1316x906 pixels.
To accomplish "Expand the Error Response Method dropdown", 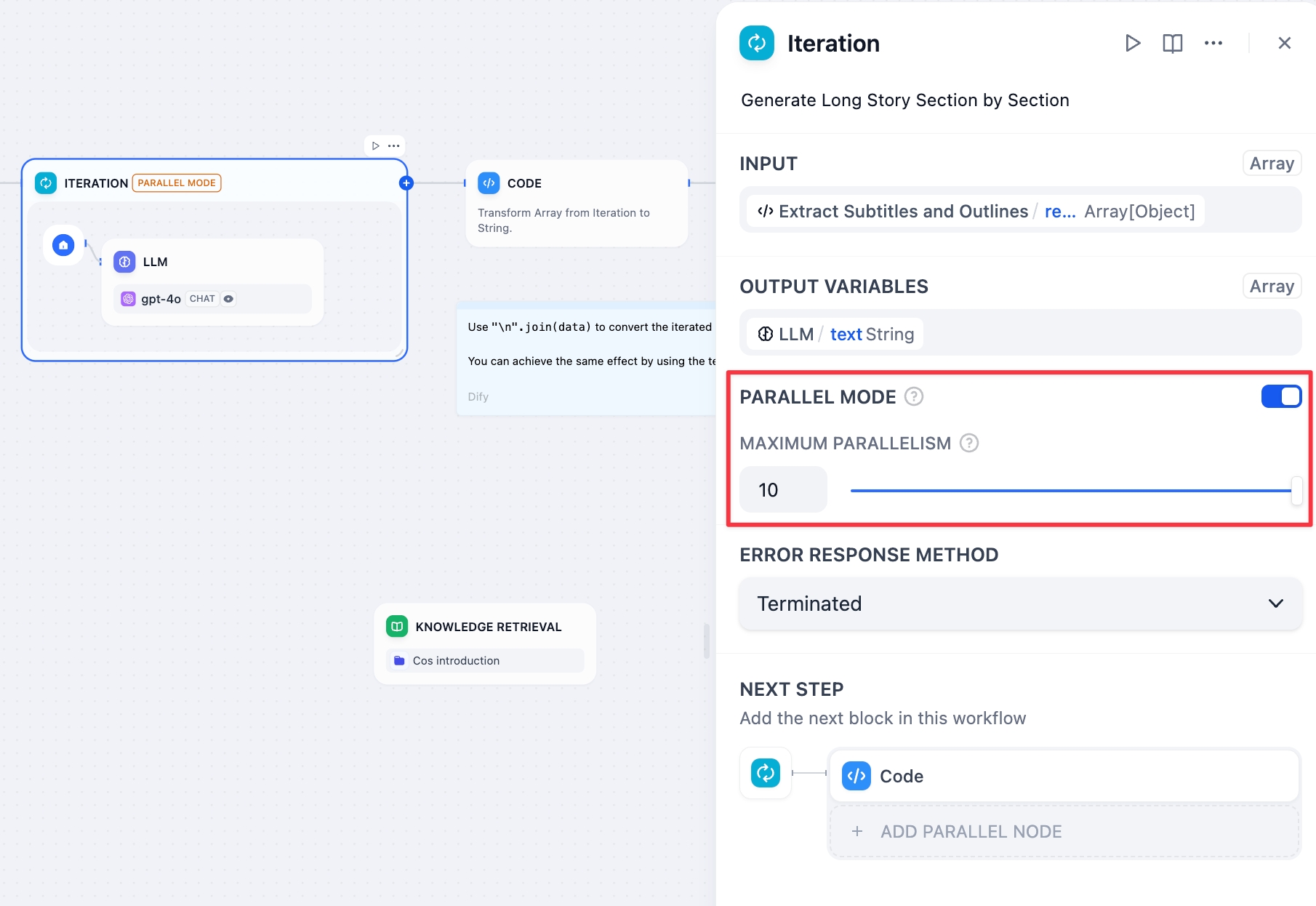I will tap(1020, 604).
